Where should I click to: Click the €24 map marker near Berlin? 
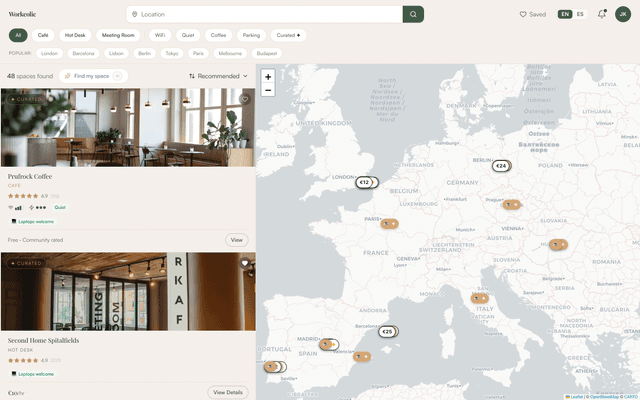pyautogui.click(x=501, y=166)
